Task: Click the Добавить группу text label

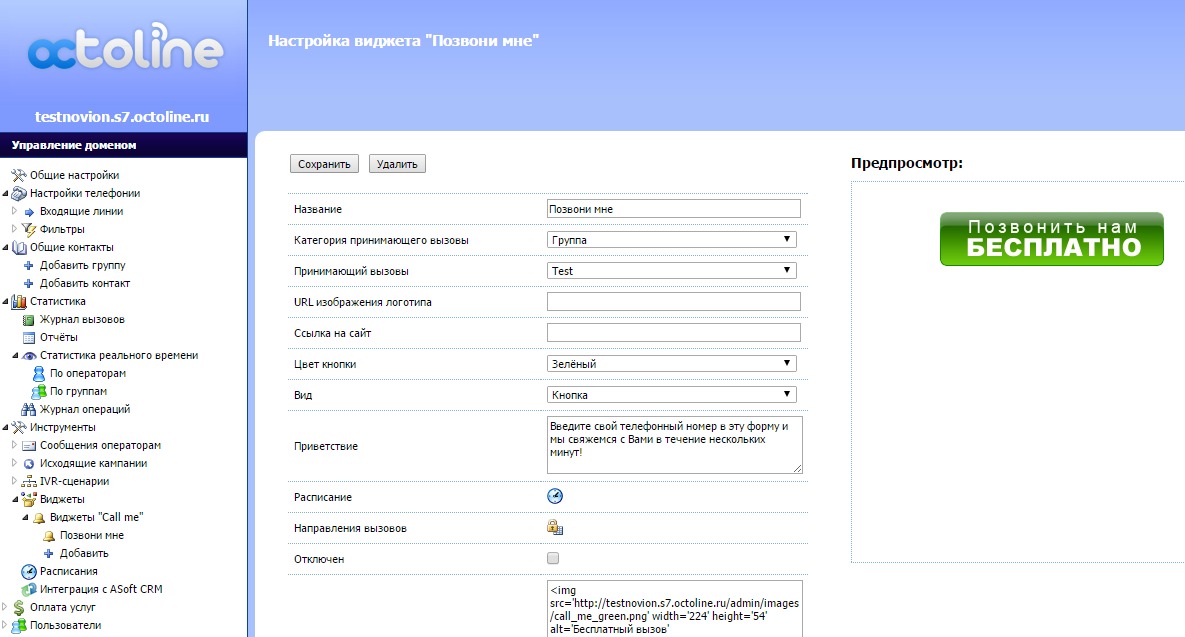Action: (x=82, y=266)
